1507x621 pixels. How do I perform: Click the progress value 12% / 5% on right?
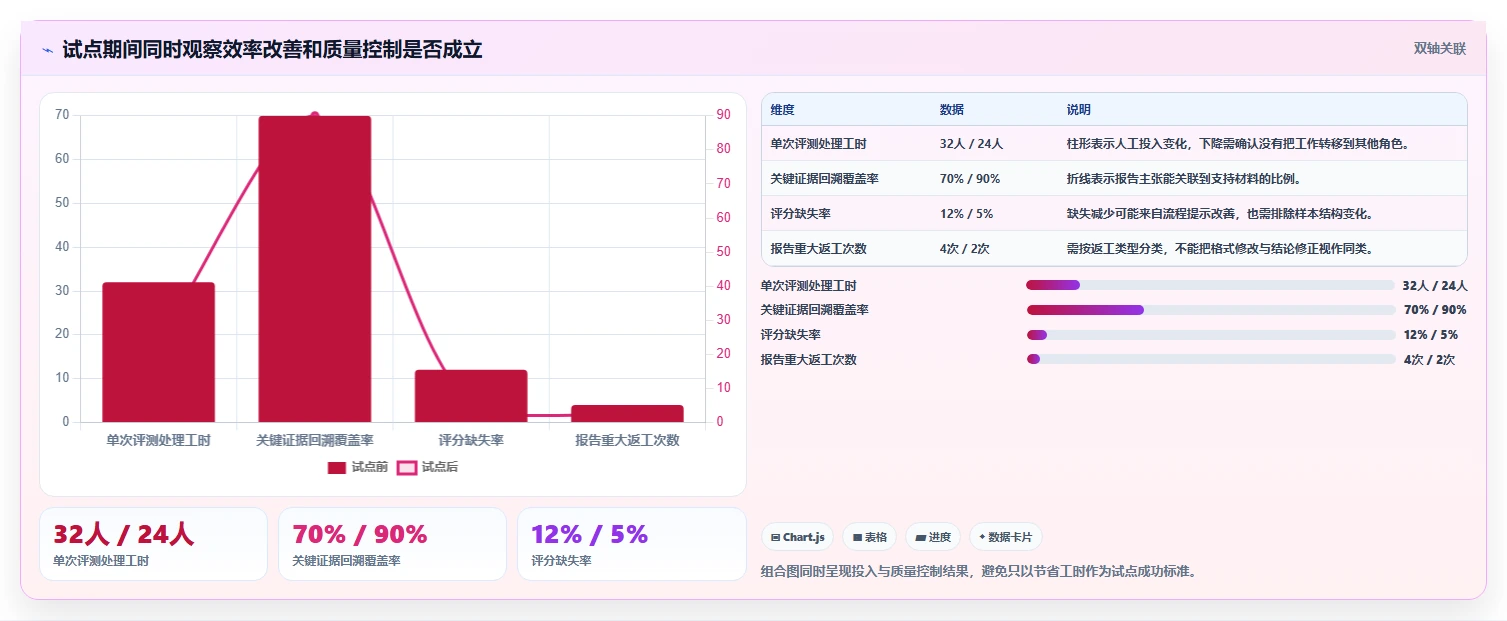[x=1431, y=335]
